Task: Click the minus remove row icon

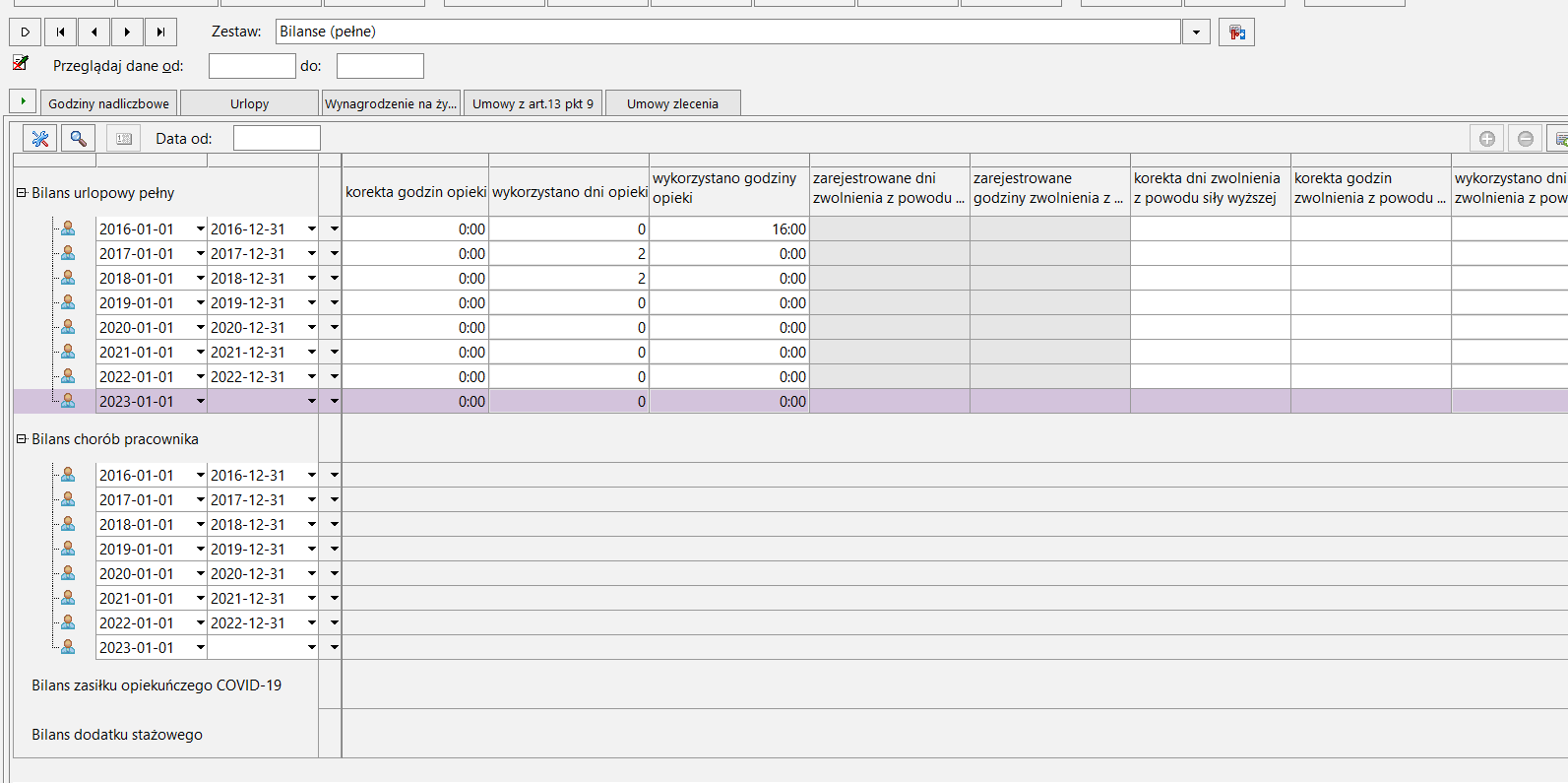Action: tap(1526, 139)
